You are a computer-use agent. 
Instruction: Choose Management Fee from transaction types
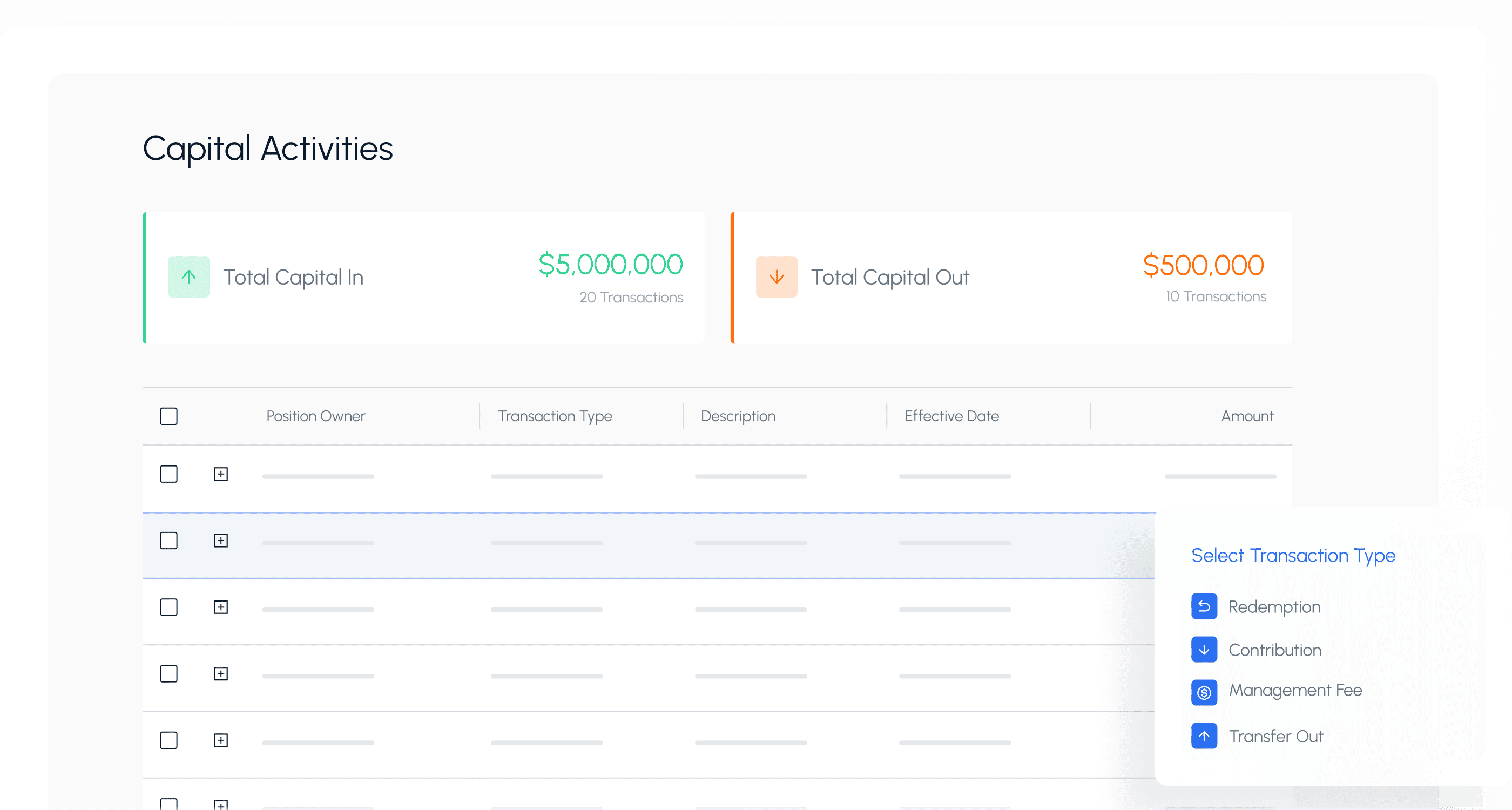click(1295, 690)
